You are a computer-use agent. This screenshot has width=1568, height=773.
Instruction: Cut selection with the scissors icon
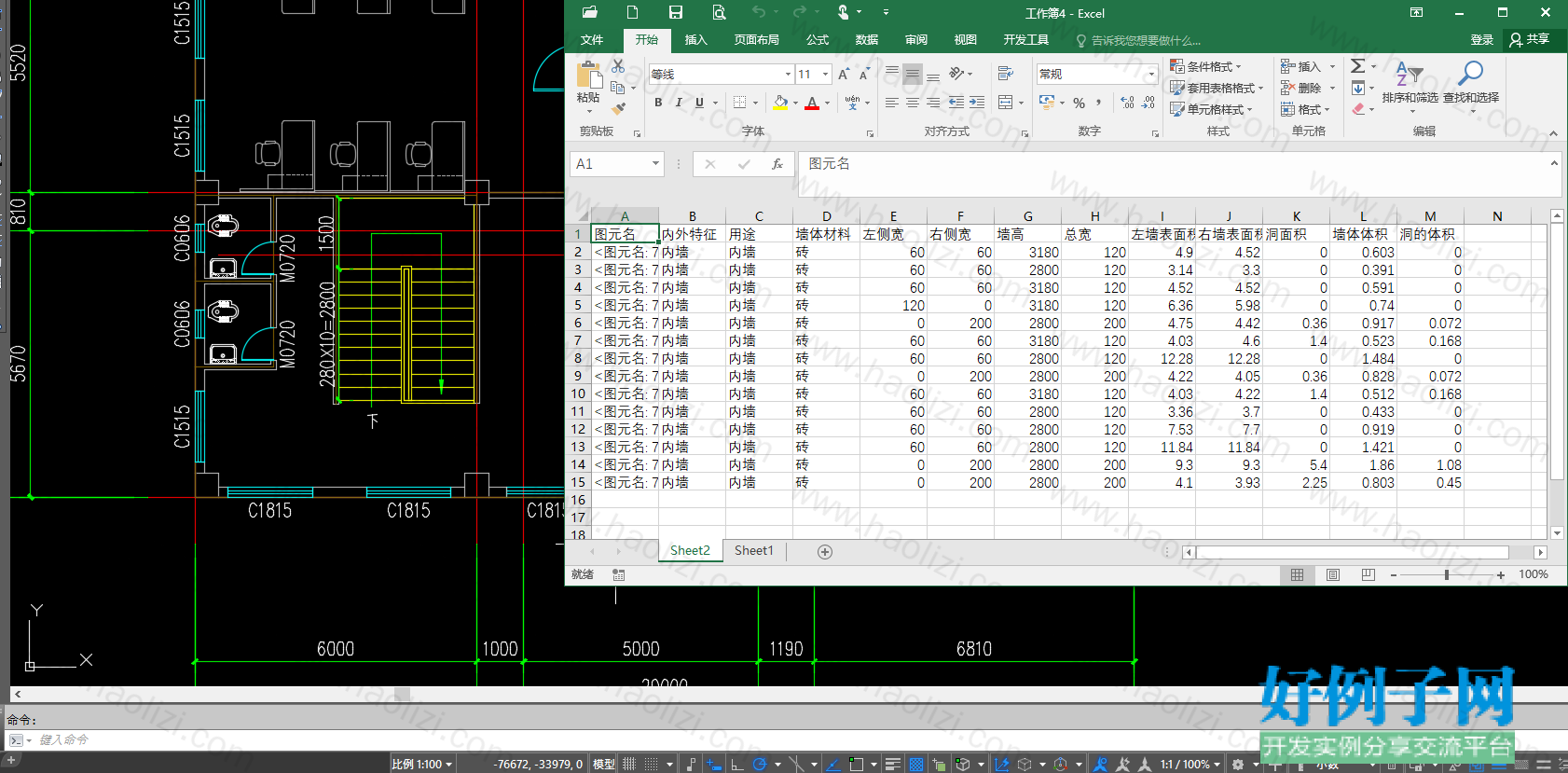point(618,66)
